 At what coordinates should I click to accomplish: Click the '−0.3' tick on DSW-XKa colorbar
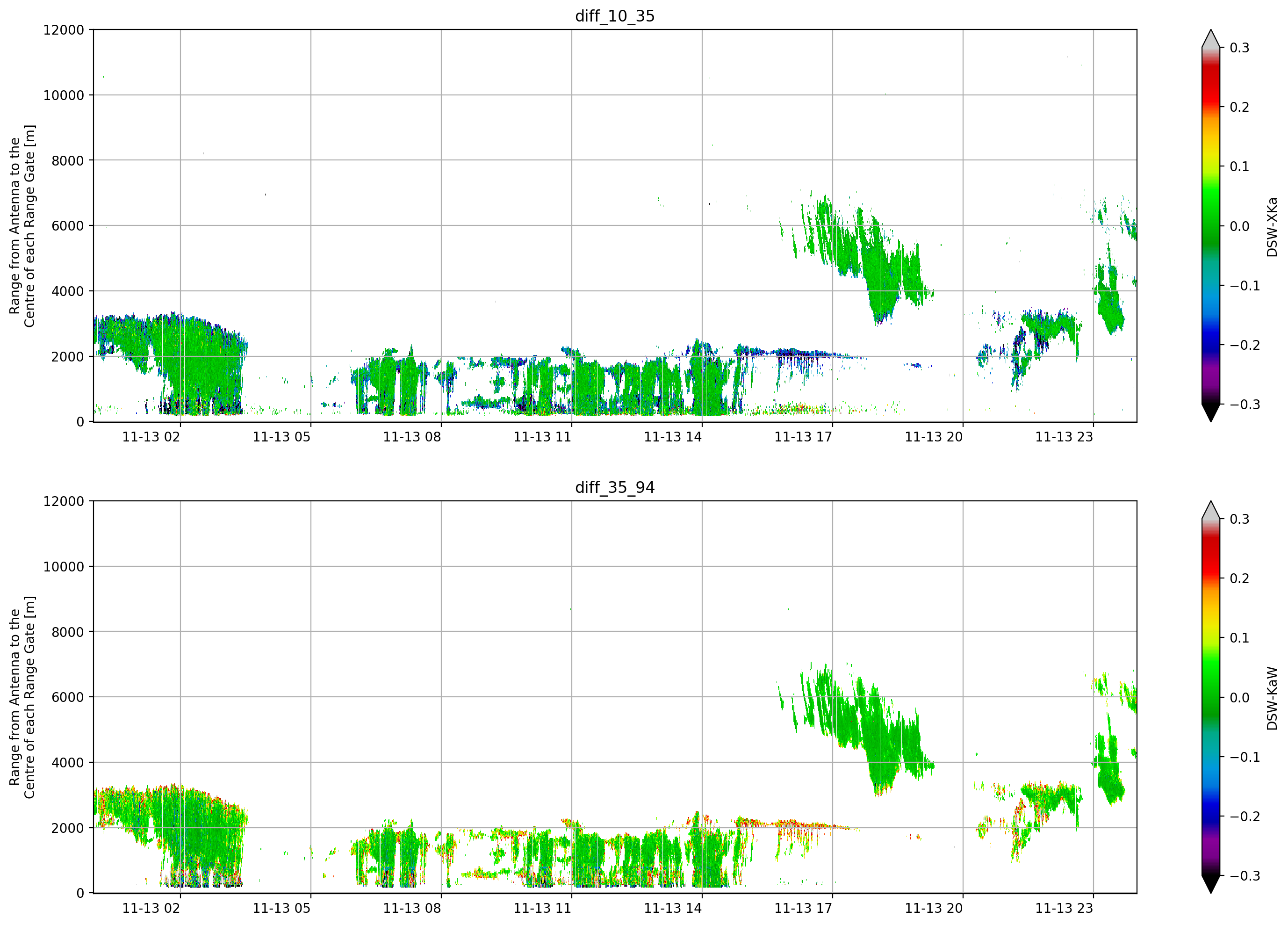[1245, 405]
